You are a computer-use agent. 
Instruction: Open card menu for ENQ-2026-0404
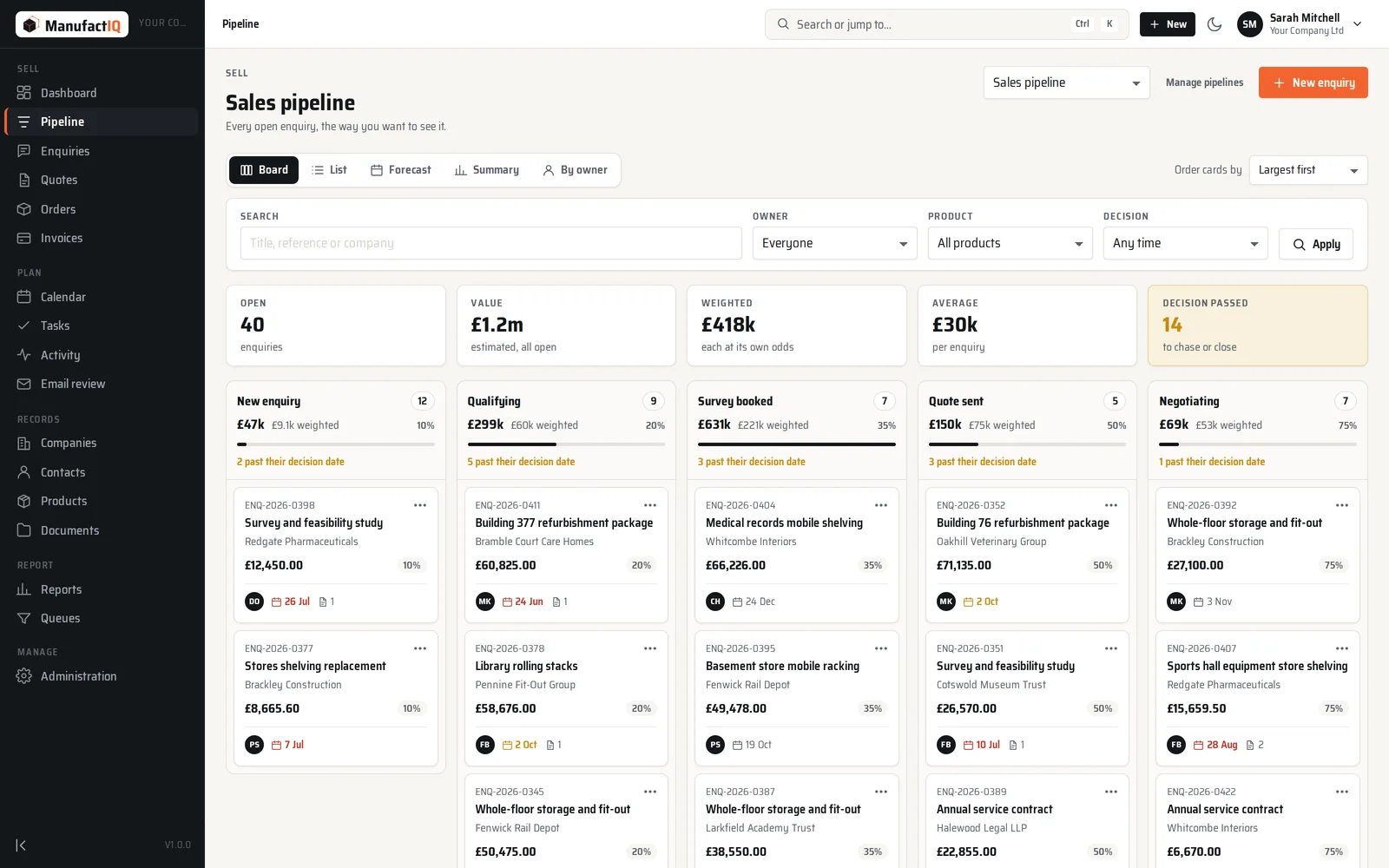tap(881, 505)
